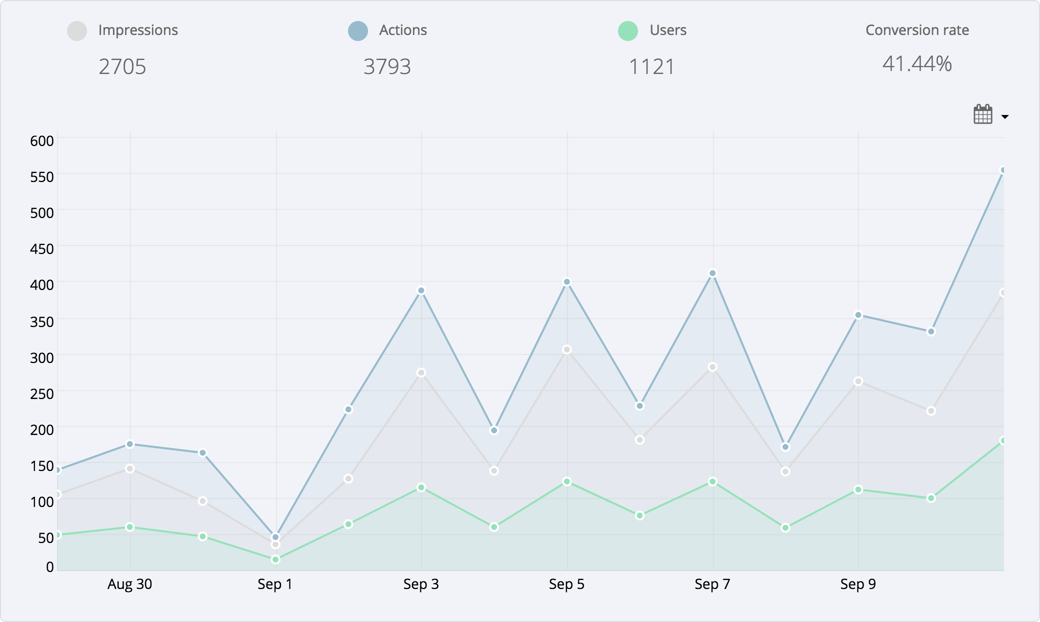The image size is (1040, 622).
Task: Expand the date range dropdown arrow
Action: coord(1005,117)
